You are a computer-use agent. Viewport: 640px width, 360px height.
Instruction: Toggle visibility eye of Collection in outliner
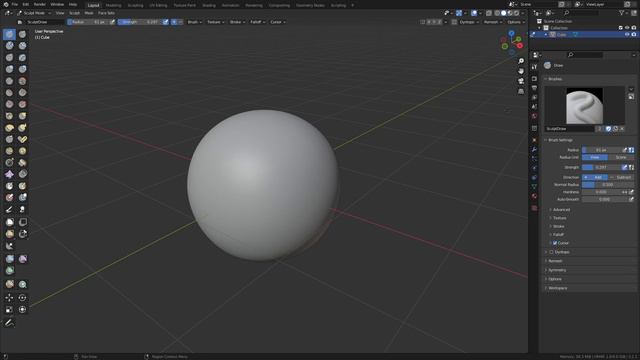click(627, 28)
